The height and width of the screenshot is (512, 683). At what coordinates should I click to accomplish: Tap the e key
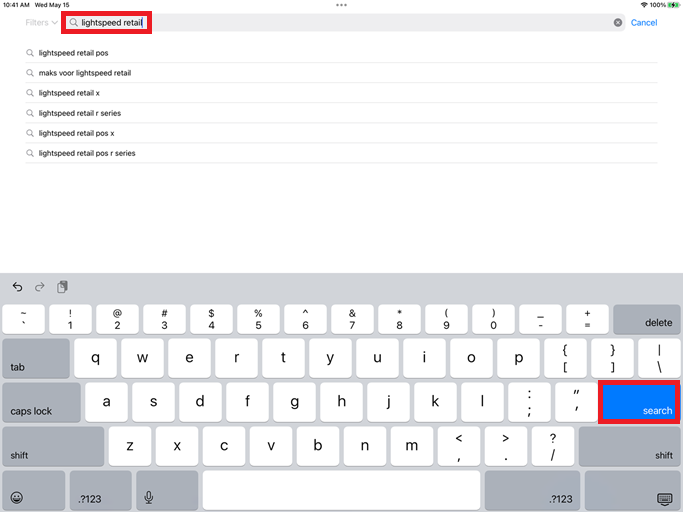click(189, 358)
